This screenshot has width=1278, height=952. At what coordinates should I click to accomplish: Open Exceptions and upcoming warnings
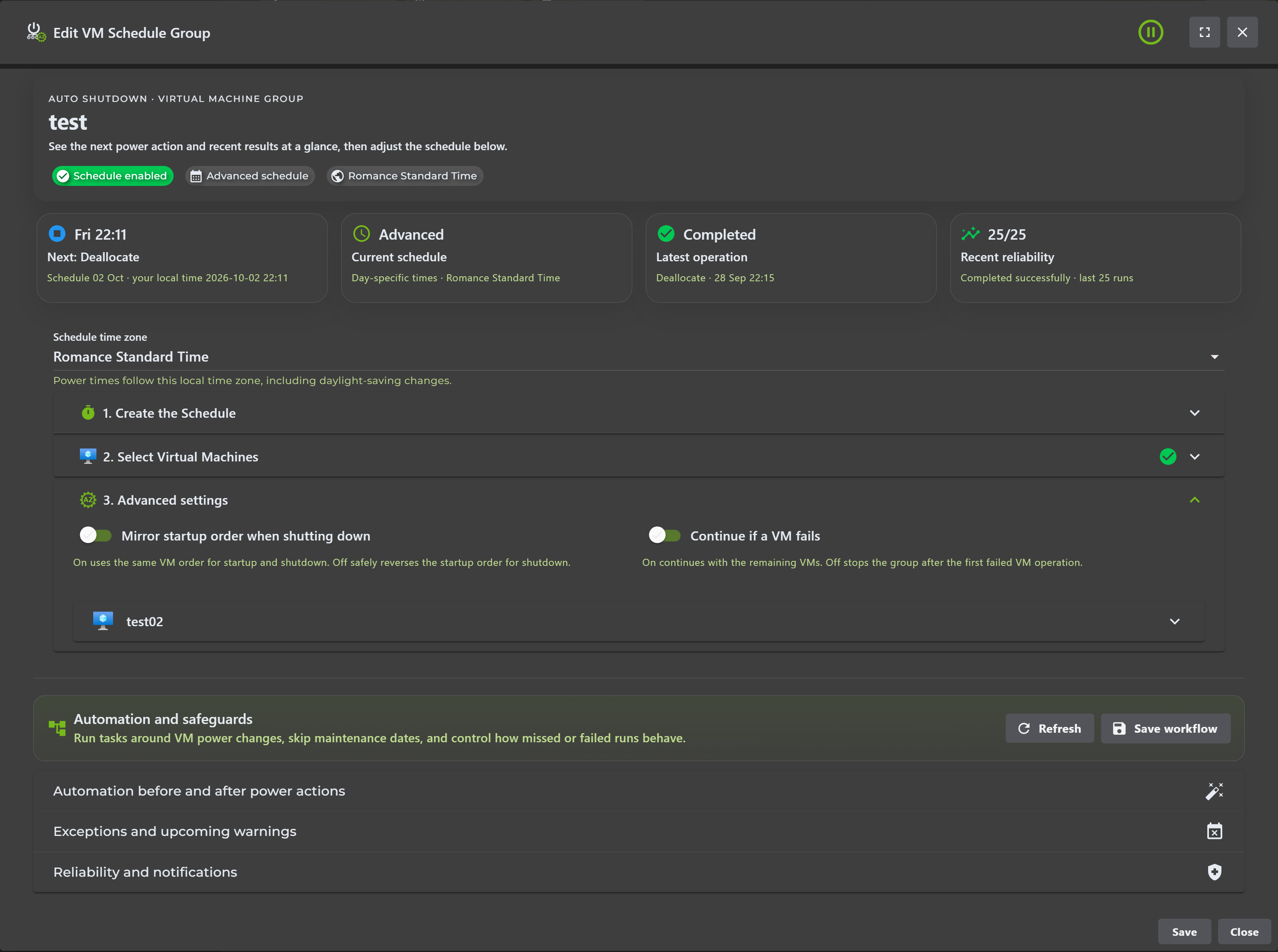point(639,832)
